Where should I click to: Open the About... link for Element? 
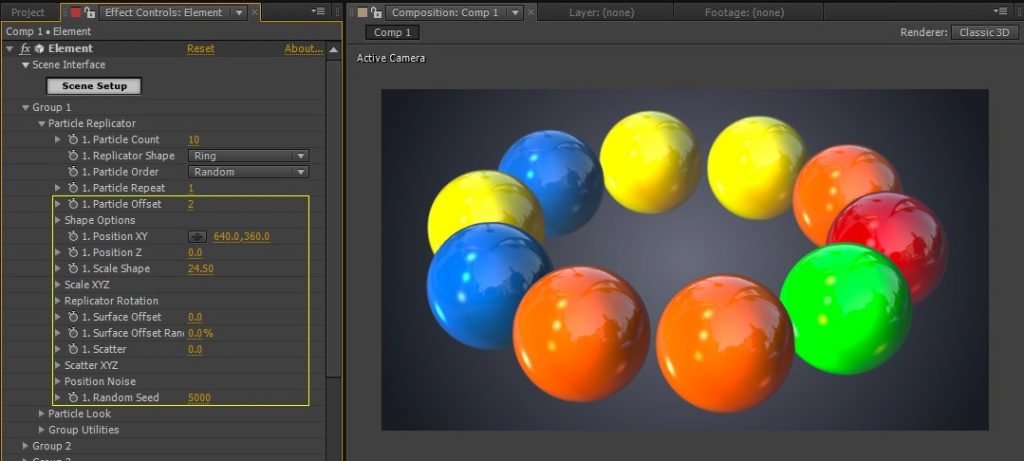(304, 49)
